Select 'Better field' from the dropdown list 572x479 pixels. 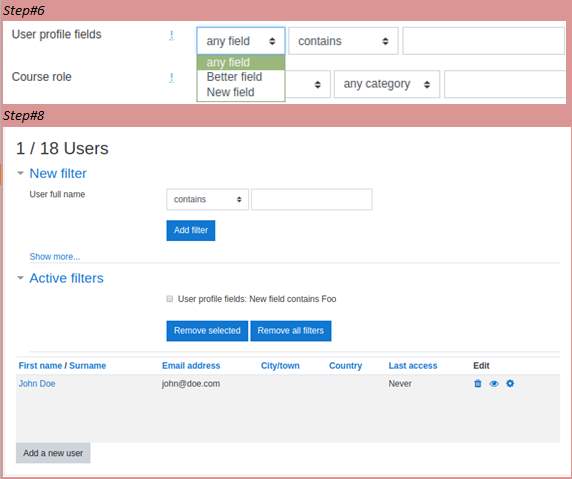pos(234,77)
